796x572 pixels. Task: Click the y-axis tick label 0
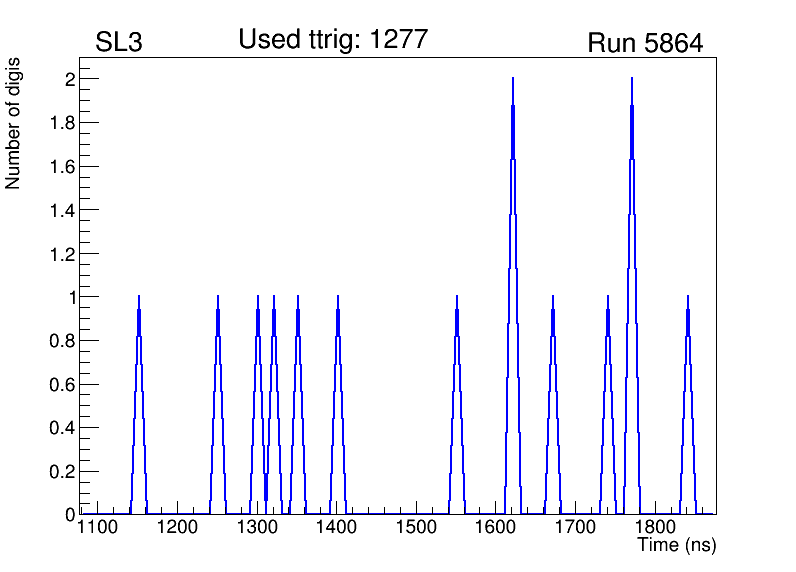[x=71, y=514]
